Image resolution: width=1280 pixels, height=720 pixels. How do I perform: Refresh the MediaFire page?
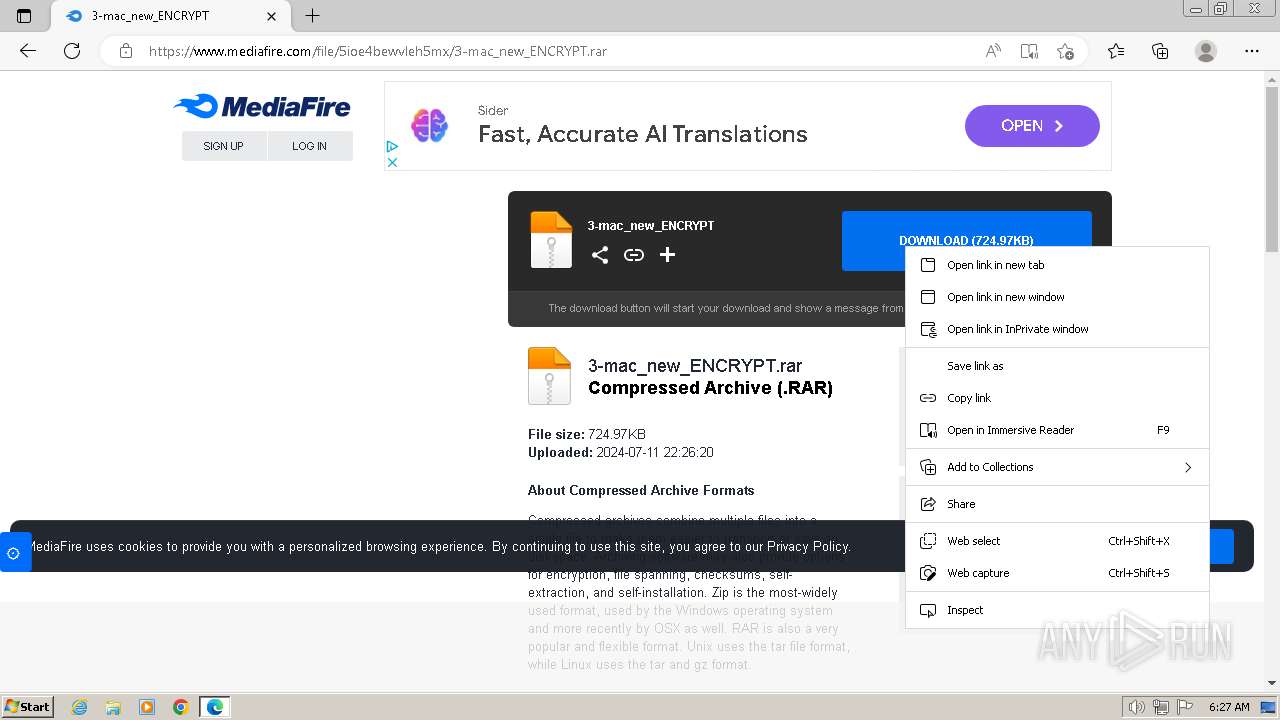pos(72,51)
